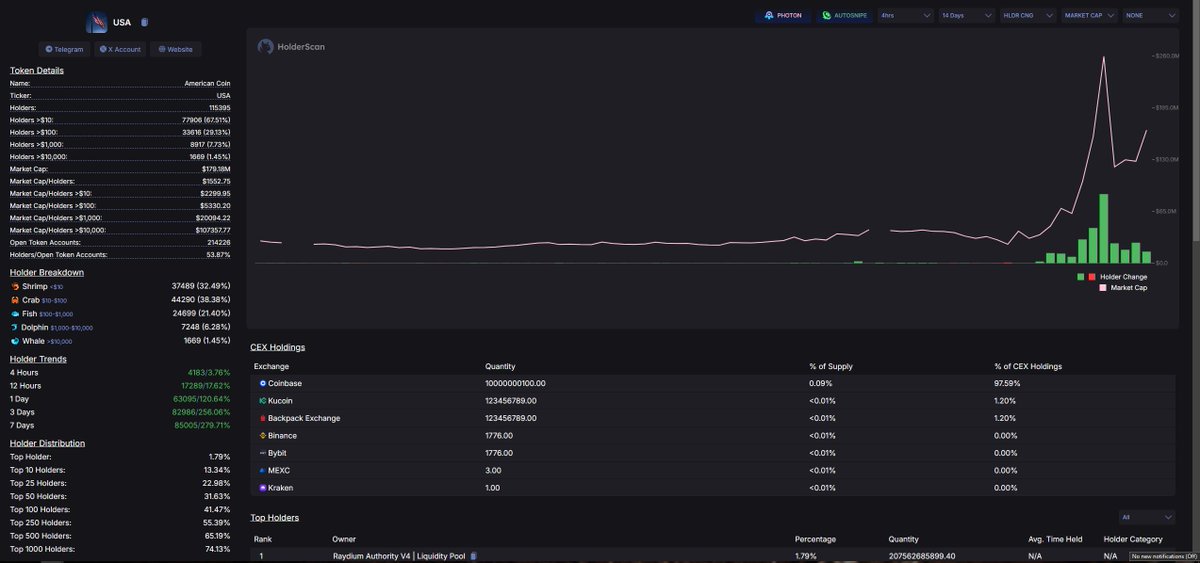
Task: Click the Whale category icon
Action: click(15, 341)
